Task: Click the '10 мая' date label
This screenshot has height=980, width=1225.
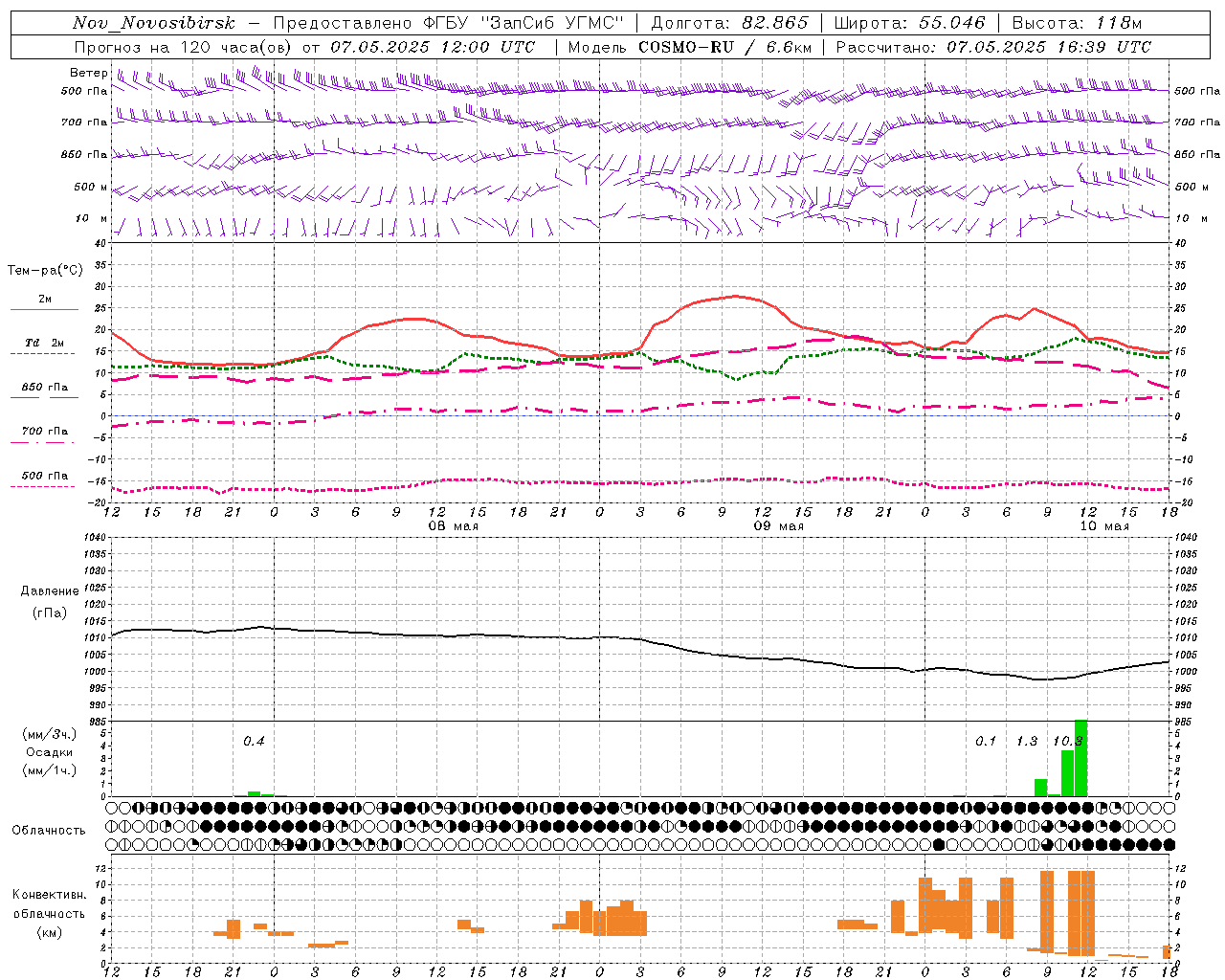Action: (x=1104, y=526)
